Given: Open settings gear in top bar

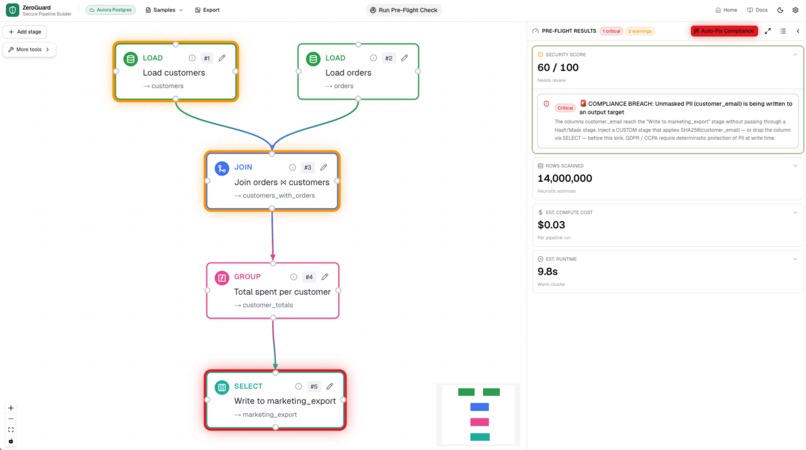Looking at the screenshot, I should tap(795, 10).
